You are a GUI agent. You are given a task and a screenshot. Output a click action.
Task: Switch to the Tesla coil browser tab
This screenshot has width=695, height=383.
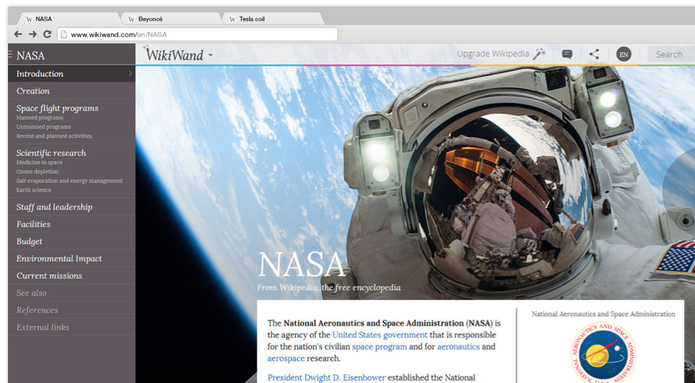tap(273, 19)
